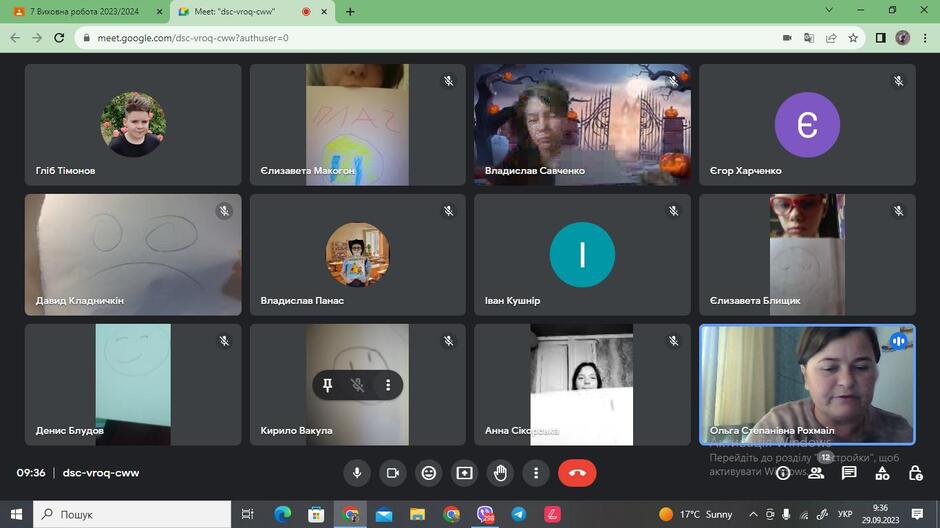The image size is (940, 528).
Task: Open three-dot menu on Кирило Вакула tile
Action: coord(388,385)
